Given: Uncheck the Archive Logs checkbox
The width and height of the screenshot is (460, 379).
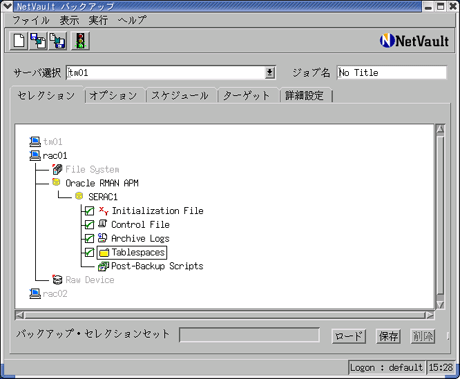Looking at the screenshot, I should click(x=89, y=239).
